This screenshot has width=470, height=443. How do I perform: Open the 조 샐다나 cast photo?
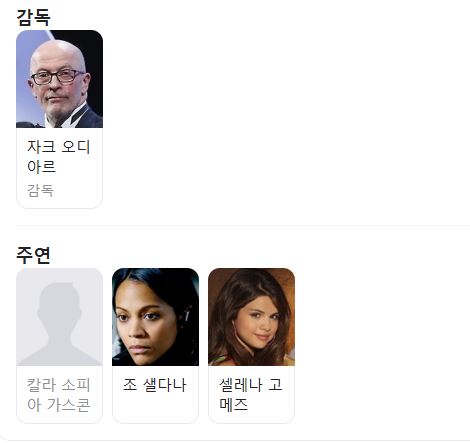coord(155,317)
